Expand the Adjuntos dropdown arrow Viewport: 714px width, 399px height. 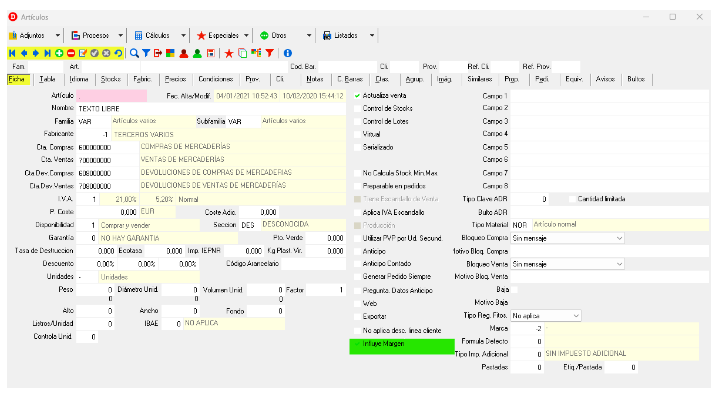[x=57, y=35]
